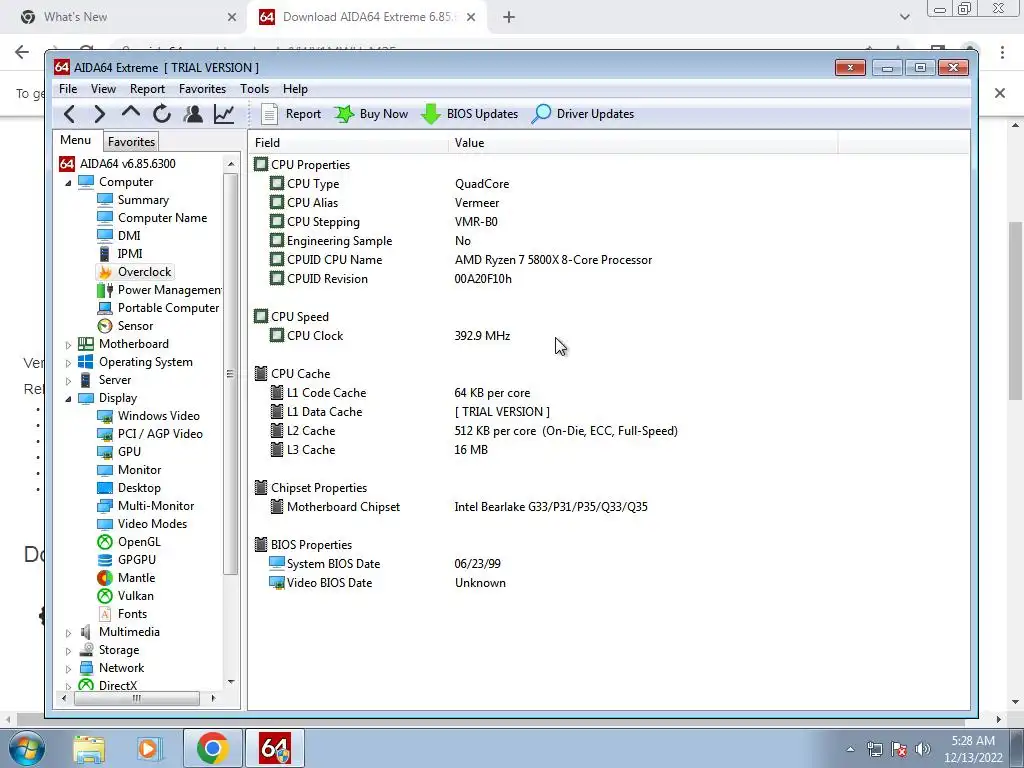
Task: Expand the Motherboard tree node
Action: [x=69, y=345]
